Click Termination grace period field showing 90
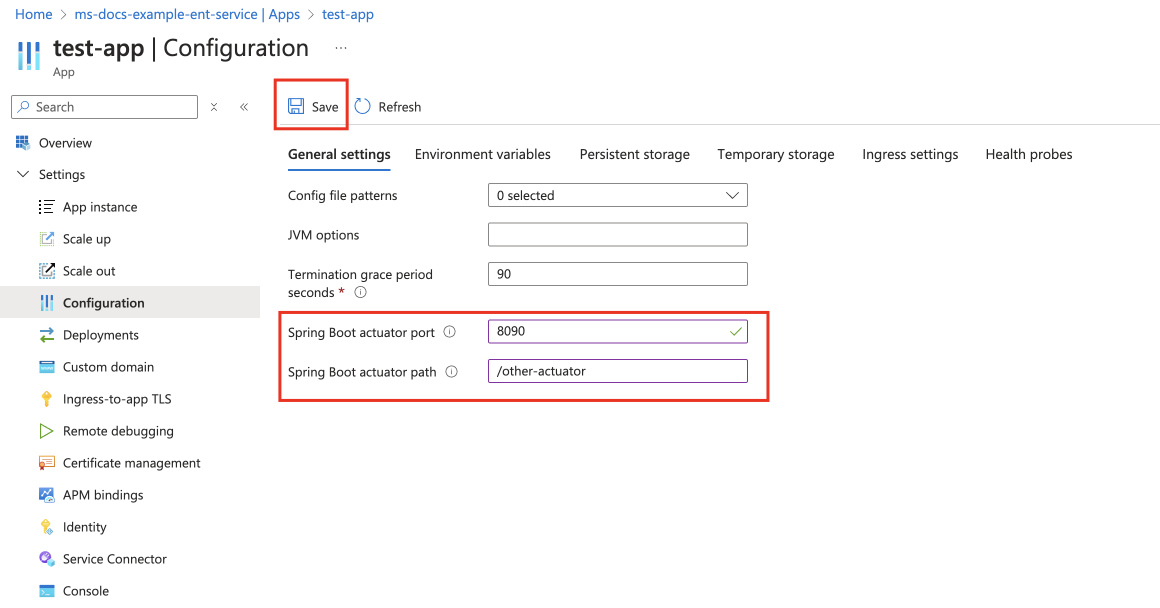This screenshot has height=608, width=1160. (618, 274)
